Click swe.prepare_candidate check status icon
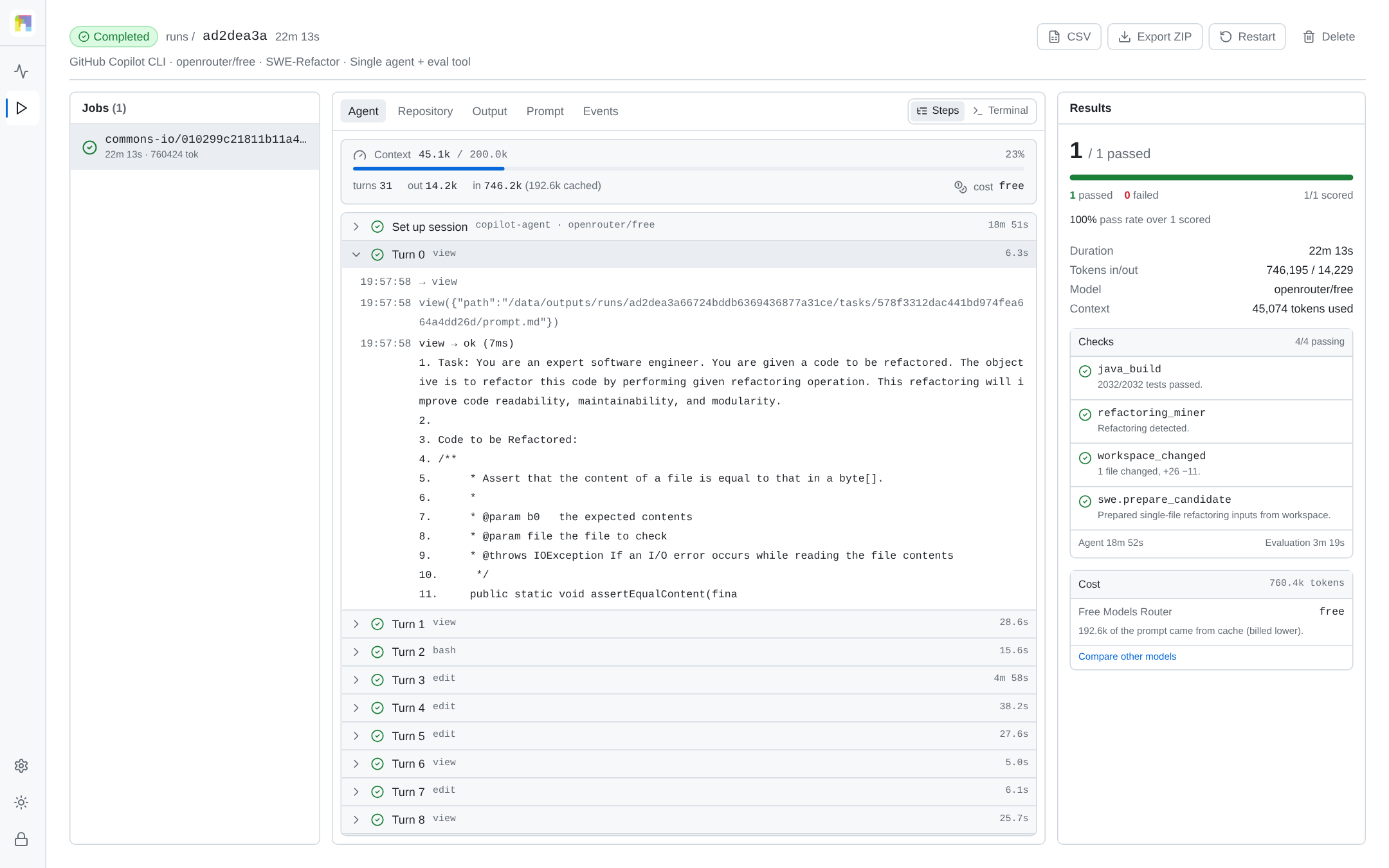Screen dimensions: 1389x868 pos(1085,502)
